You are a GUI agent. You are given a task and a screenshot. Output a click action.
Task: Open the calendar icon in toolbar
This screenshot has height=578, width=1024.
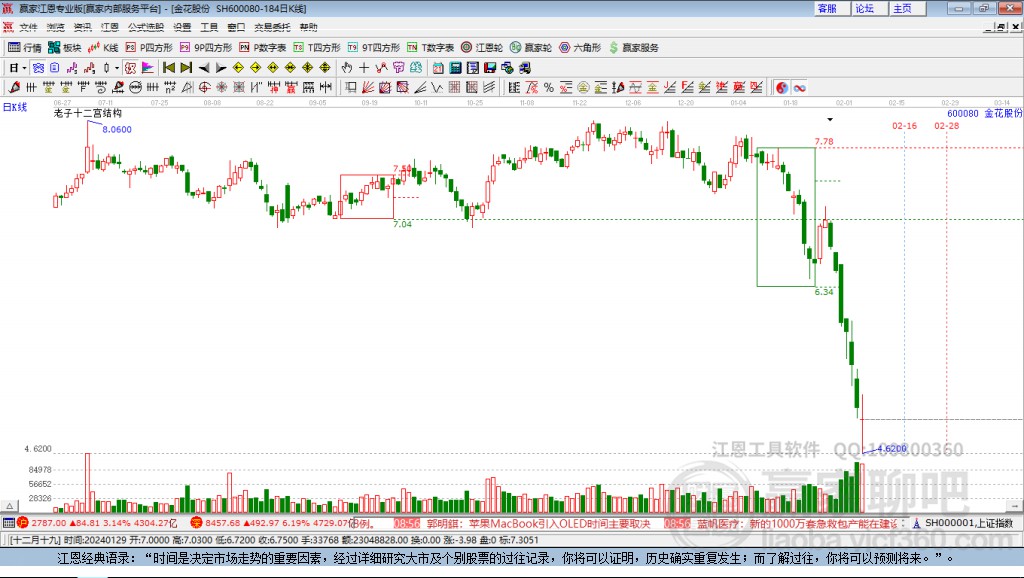pos(438,68)
